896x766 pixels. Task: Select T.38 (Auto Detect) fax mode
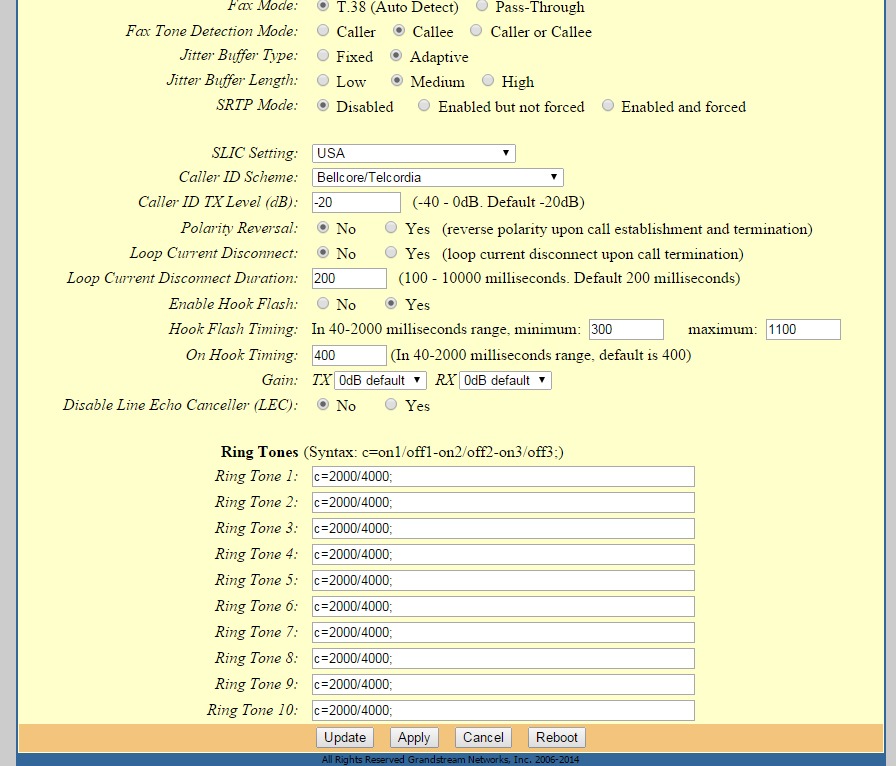click(x=323, y=6)
